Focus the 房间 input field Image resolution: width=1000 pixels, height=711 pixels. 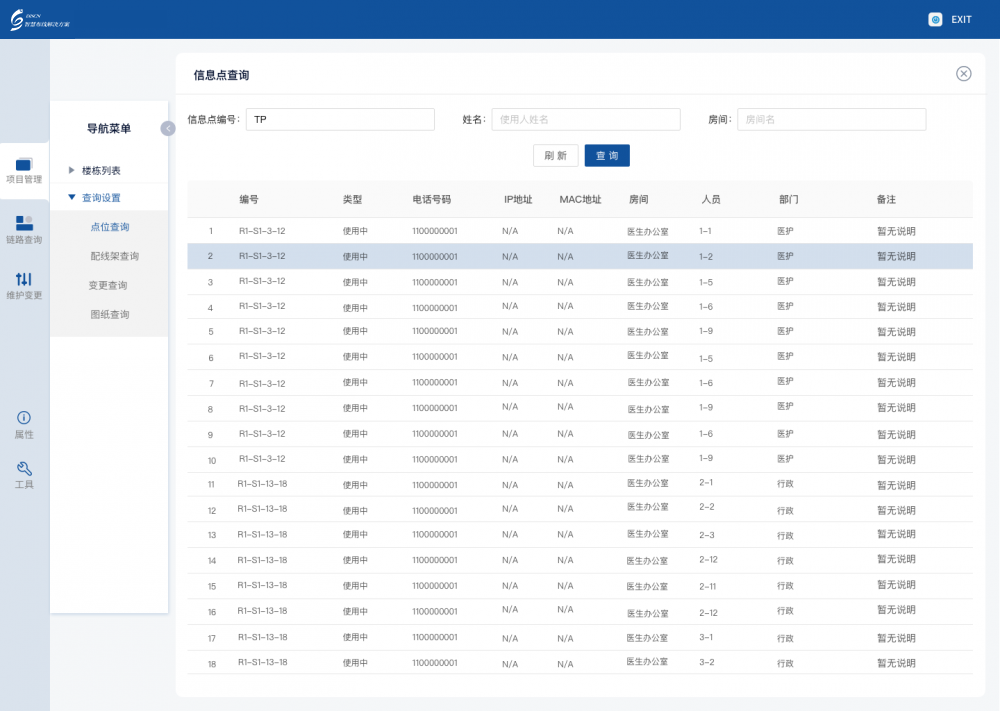(832, 119)
